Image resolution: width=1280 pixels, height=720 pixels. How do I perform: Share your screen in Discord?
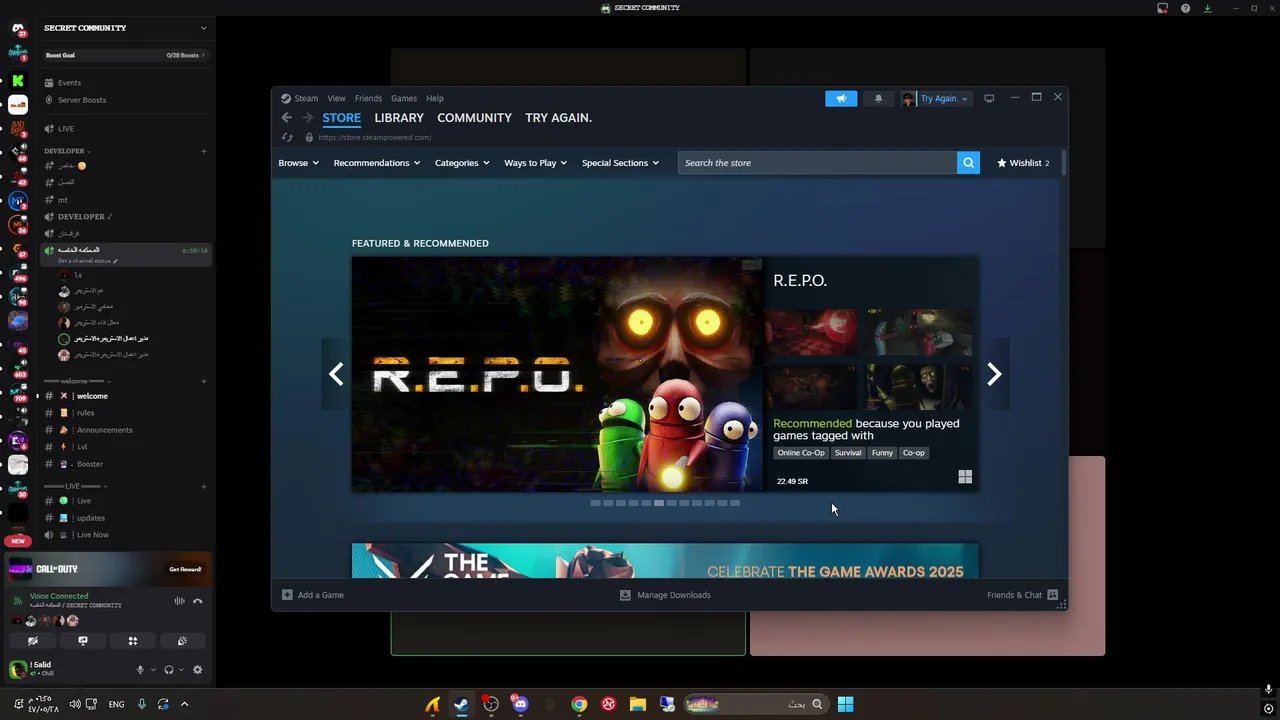pyautogui.click(x=83, y=641)
